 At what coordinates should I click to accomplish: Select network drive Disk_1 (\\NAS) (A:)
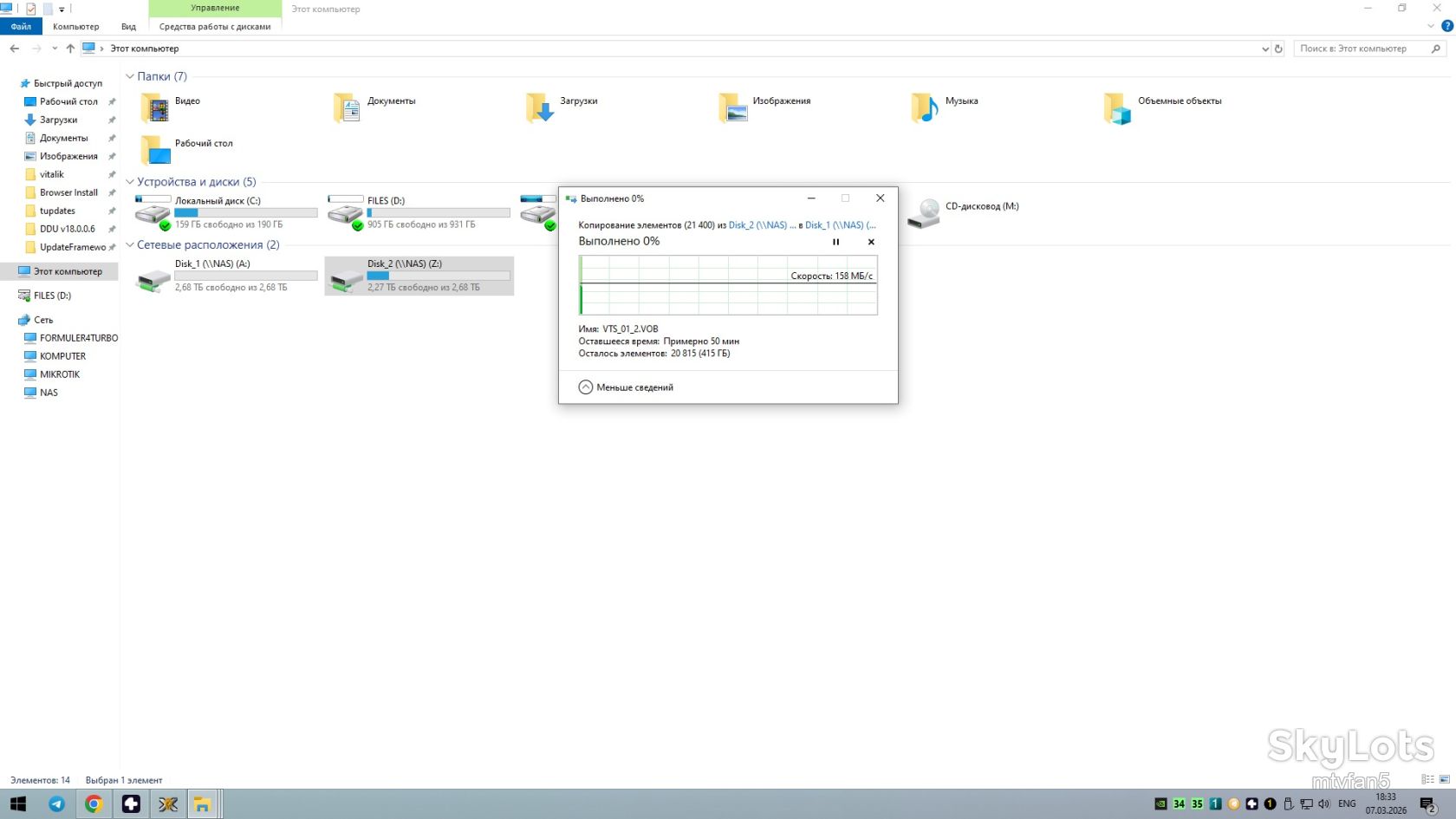[x=226, y=276]
